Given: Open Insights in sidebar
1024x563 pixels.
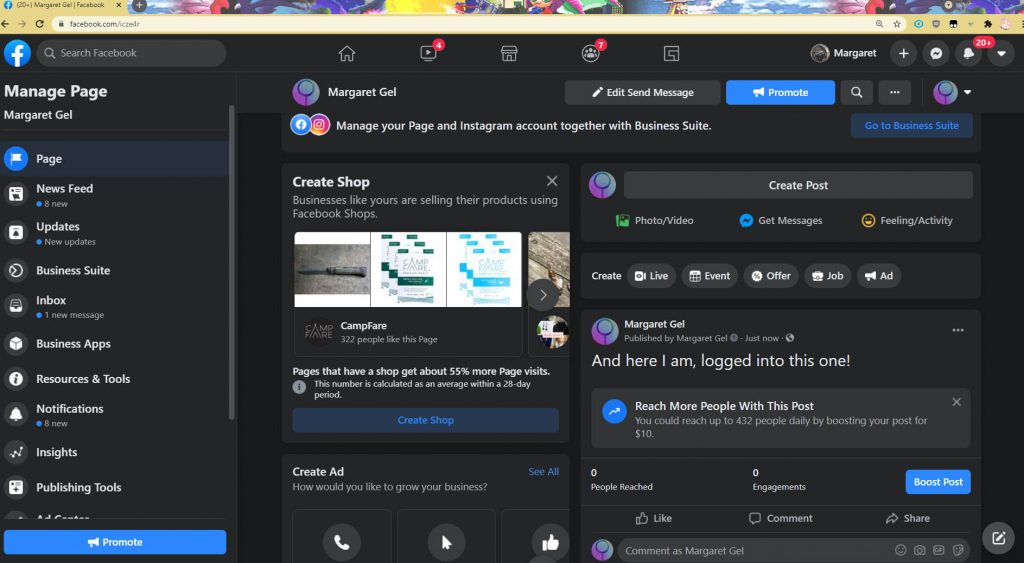Looking at the screenshot, I should (115, 452).
